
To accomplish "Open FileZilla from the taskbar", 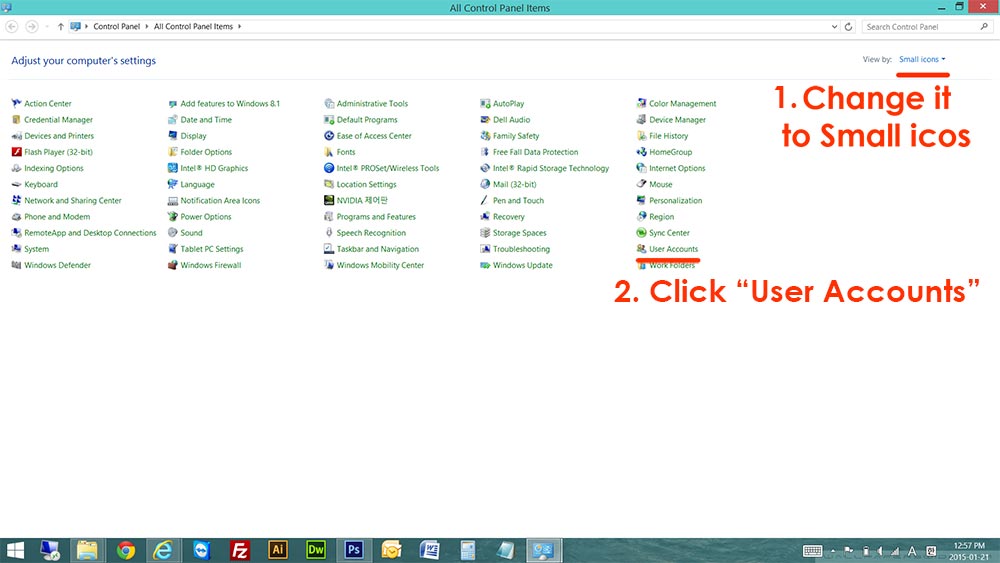I will 240,550.
